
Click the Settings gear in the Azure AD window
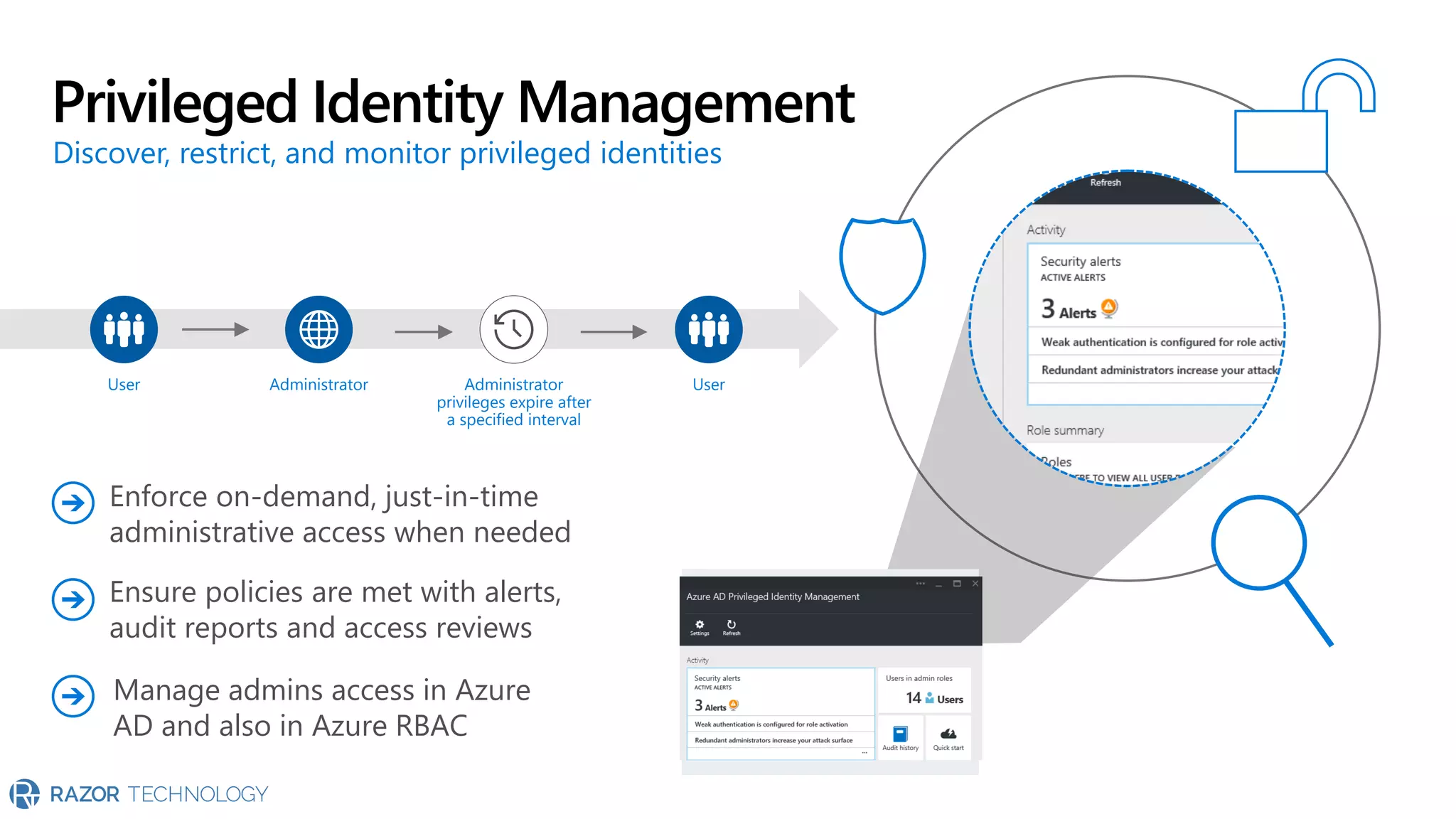(700, 624)
